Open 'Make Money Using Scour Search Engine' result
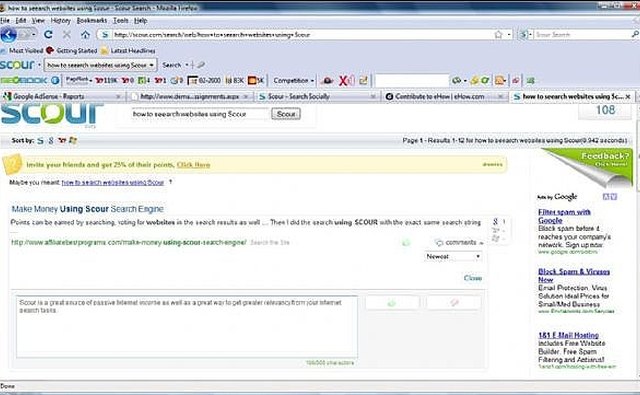This screenshot has width=640, height=395. [x=87, y=209]
